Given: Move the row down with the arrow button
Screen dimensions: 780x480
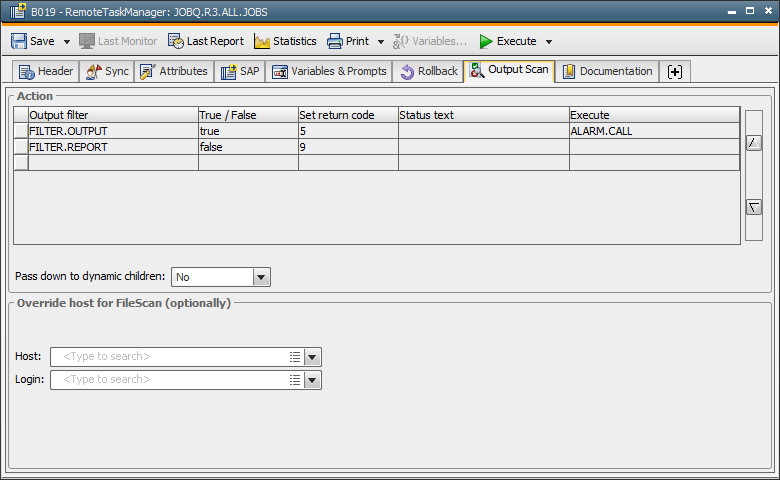Looking at the screenshot, I should click(754, 207).
